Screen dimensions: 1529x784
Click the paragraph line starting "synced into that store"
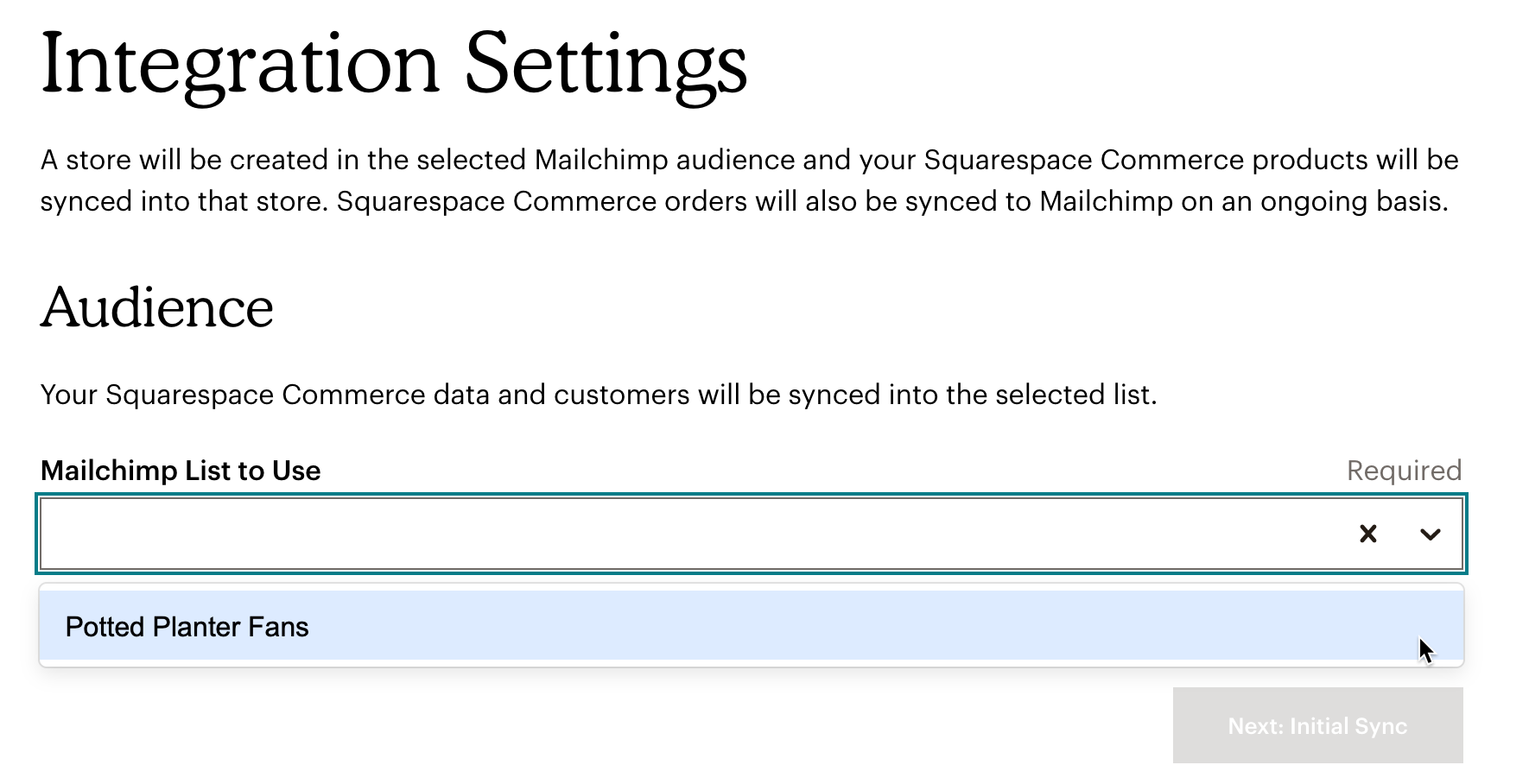743,201
